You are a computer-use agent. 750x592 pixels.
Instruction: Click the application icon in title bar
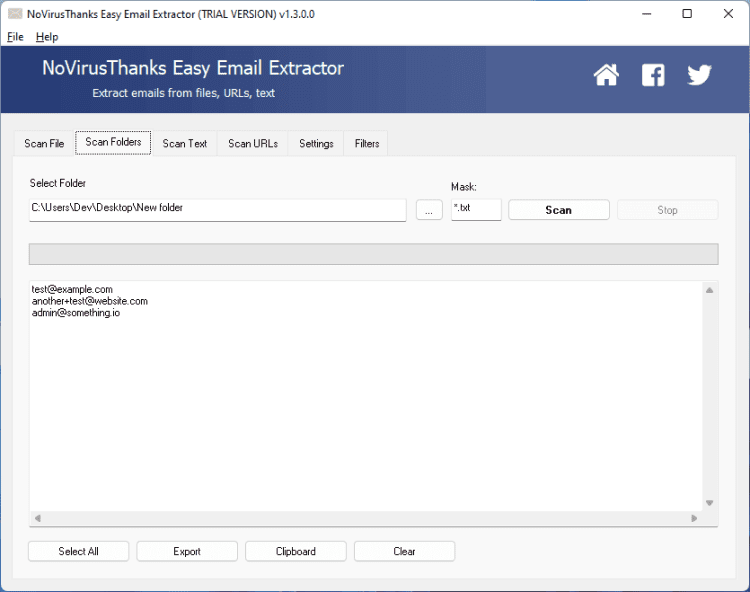[15, 14]
